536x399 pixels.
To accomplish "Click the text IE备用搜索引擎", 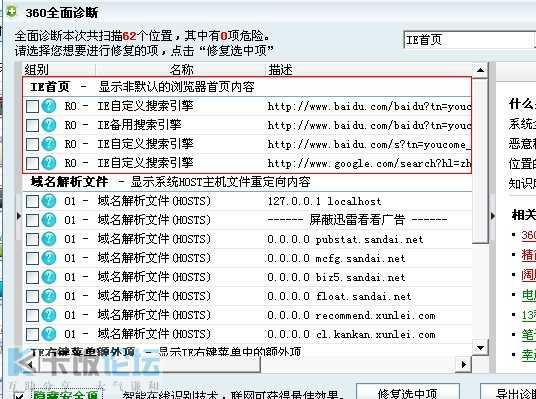I will click(x=139, y=125).
